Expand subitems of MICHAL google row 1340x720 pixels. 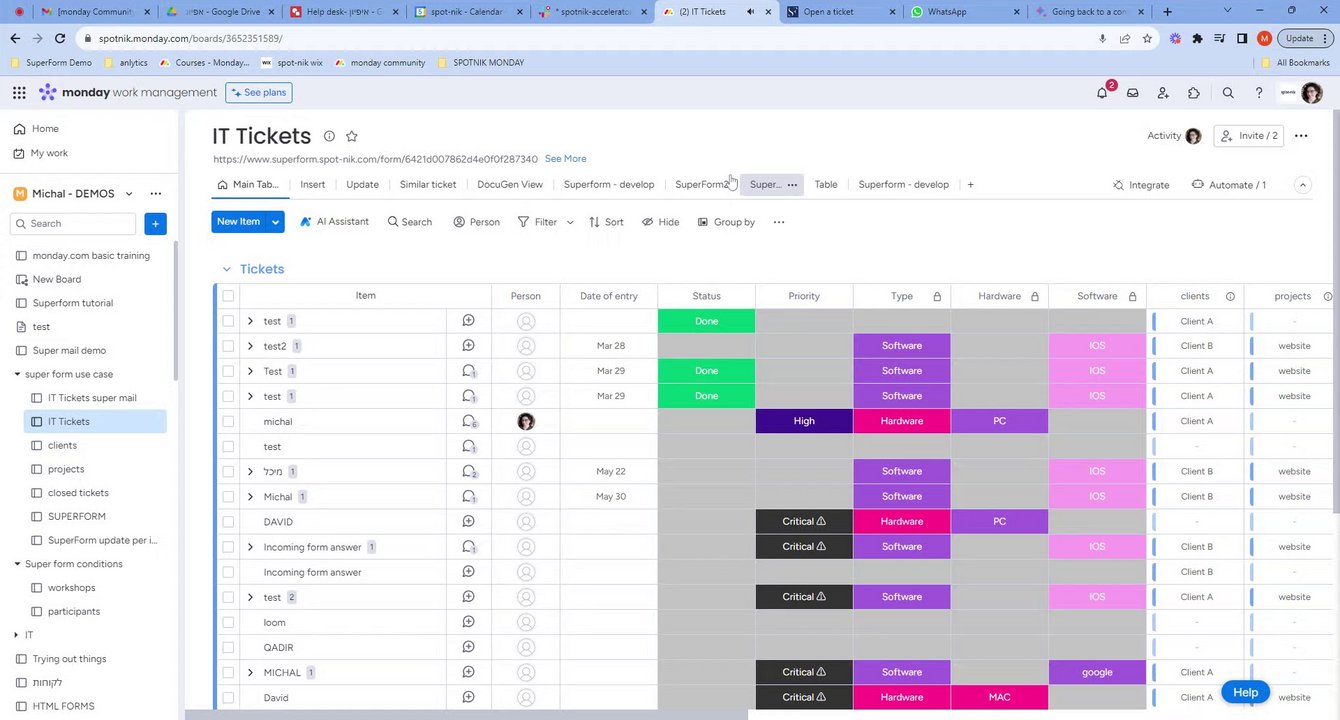[250, 673]
